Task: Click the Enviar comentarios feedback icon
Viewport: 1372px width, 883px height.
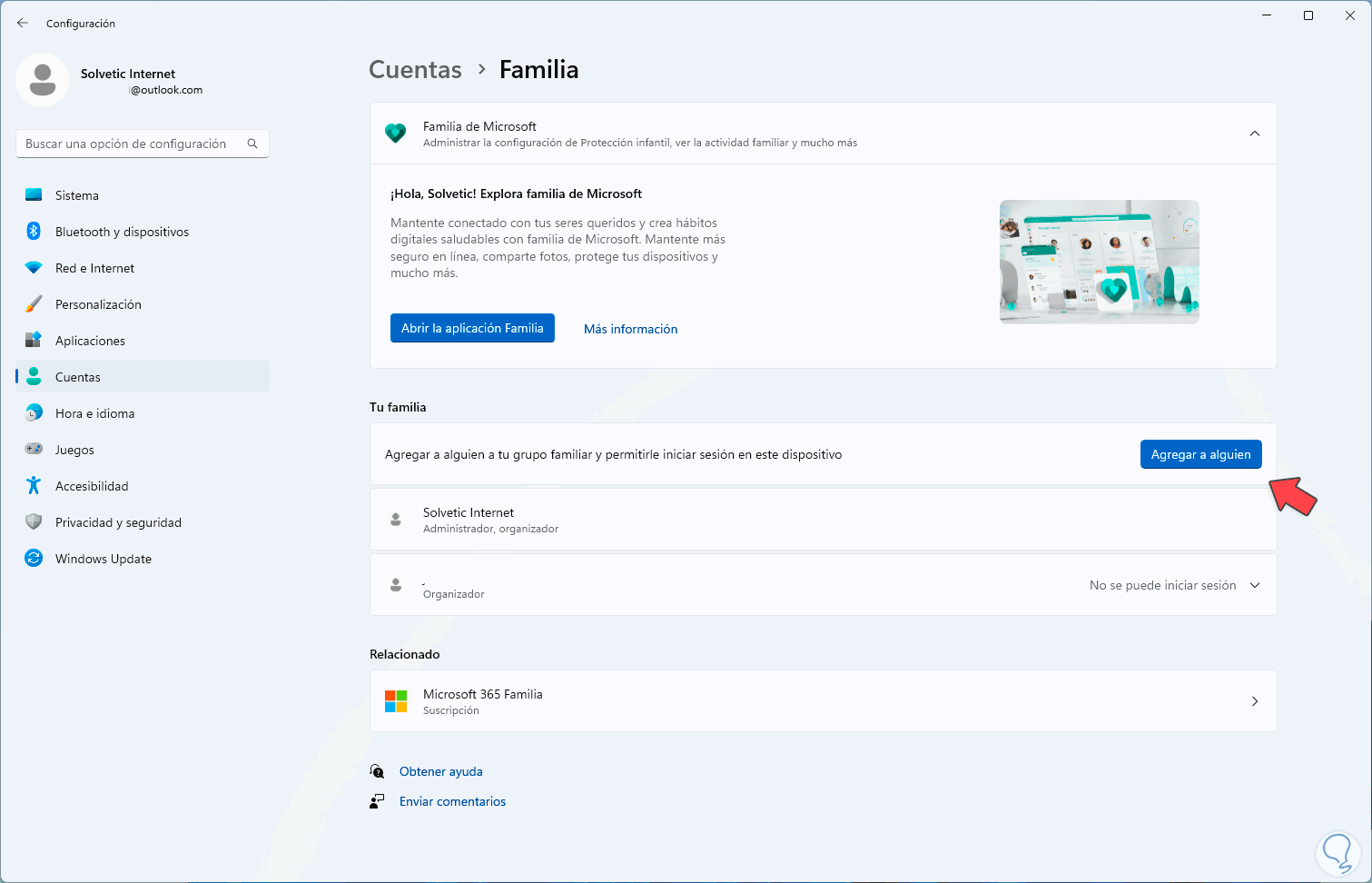Action: (377, 801)
